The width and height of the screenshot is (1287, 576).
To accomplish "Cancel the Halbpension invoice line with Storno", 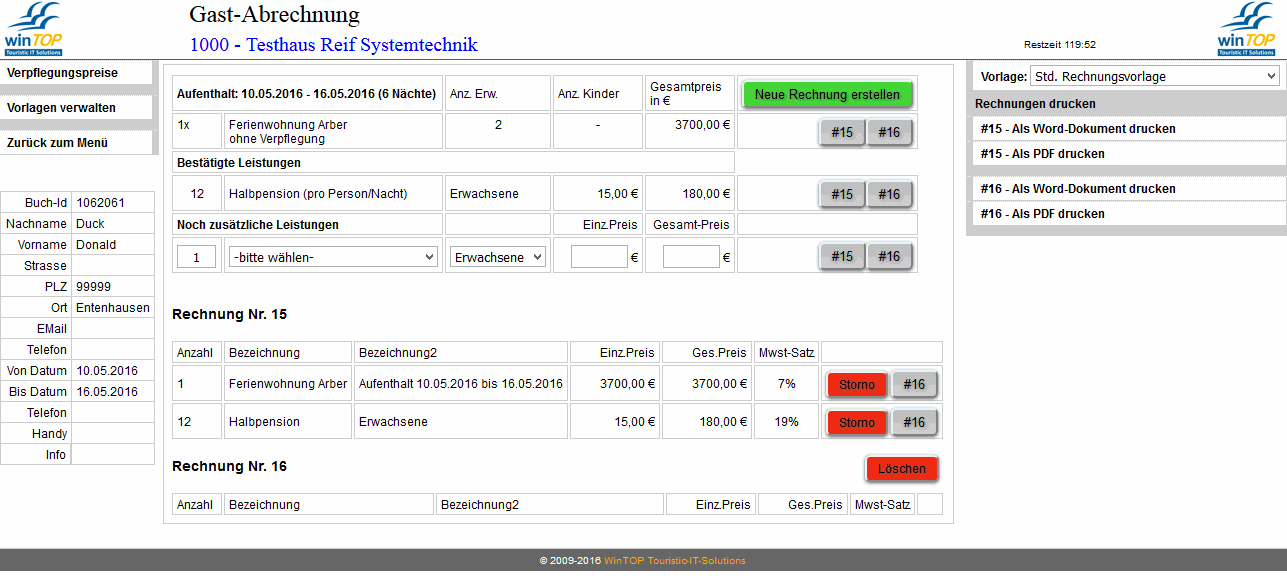I will point(857,423).
